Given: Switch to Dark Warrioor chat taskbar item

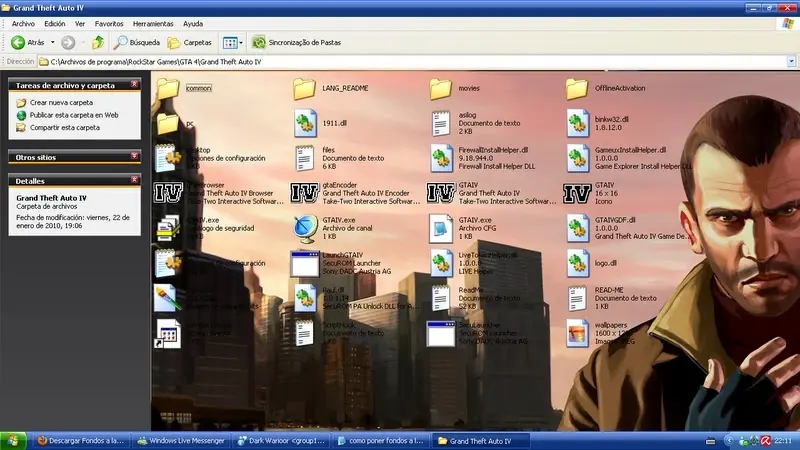Looking at the screenshot, I should click(x=281, y=441).
